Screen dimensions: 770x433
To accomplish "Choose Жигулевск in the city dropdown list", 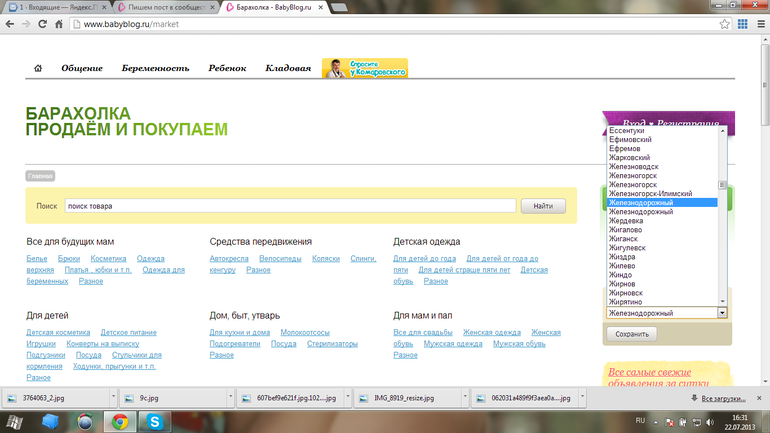I will tap(628, 247).
